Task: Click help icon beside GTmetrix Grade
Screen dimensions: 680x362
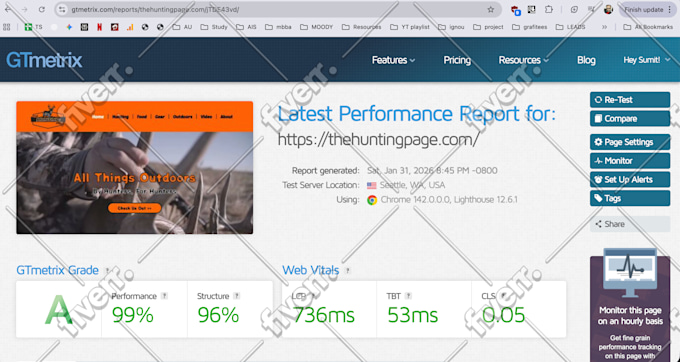Action: tap(107, 270)
